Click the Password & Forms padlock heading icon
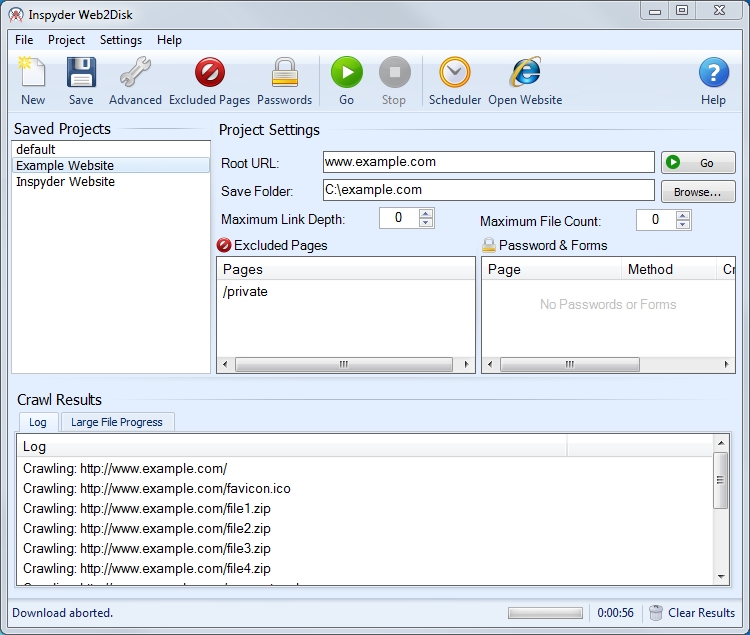The image size is (750, 635). pyautogui.click(x=488, y=245)
